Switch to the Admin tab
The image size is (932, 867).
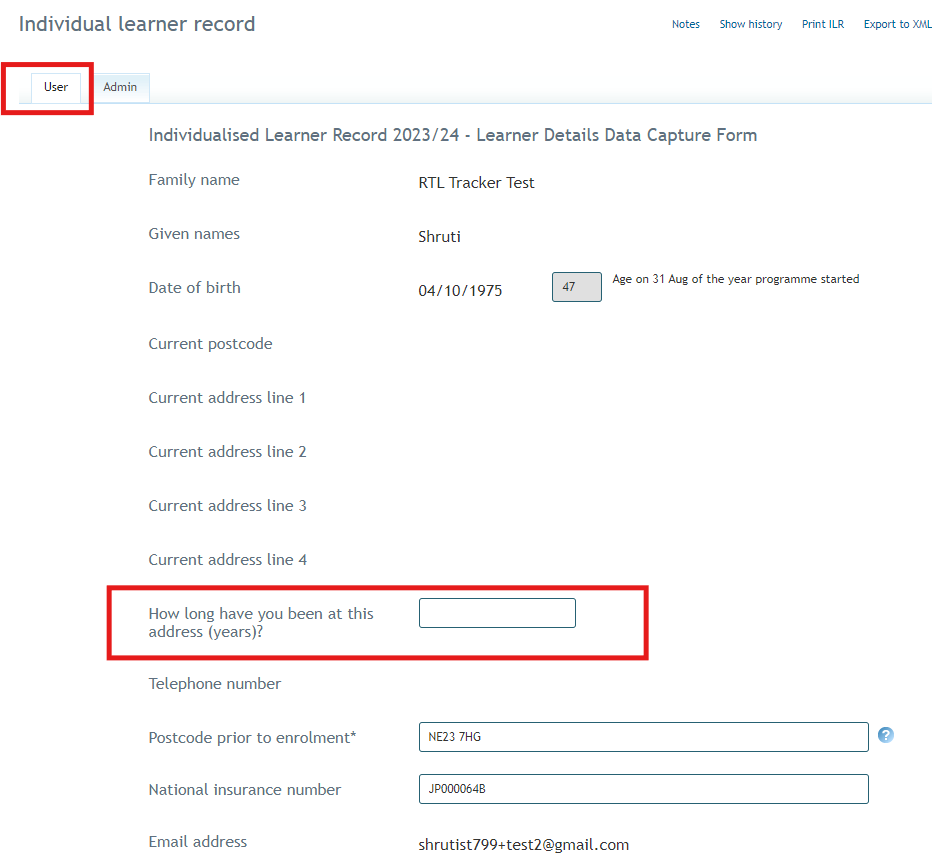click(120, 87)
